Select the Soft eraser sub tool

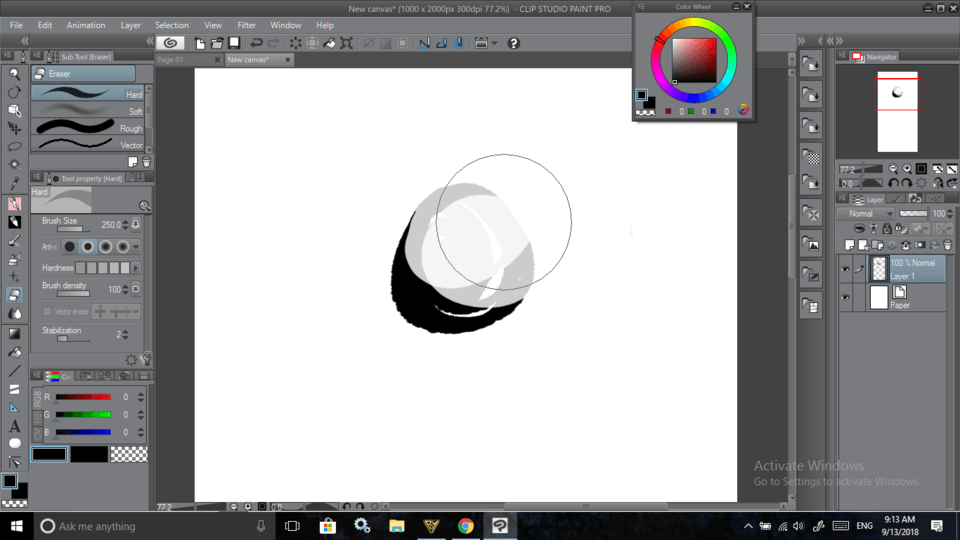tap(88, 111)
